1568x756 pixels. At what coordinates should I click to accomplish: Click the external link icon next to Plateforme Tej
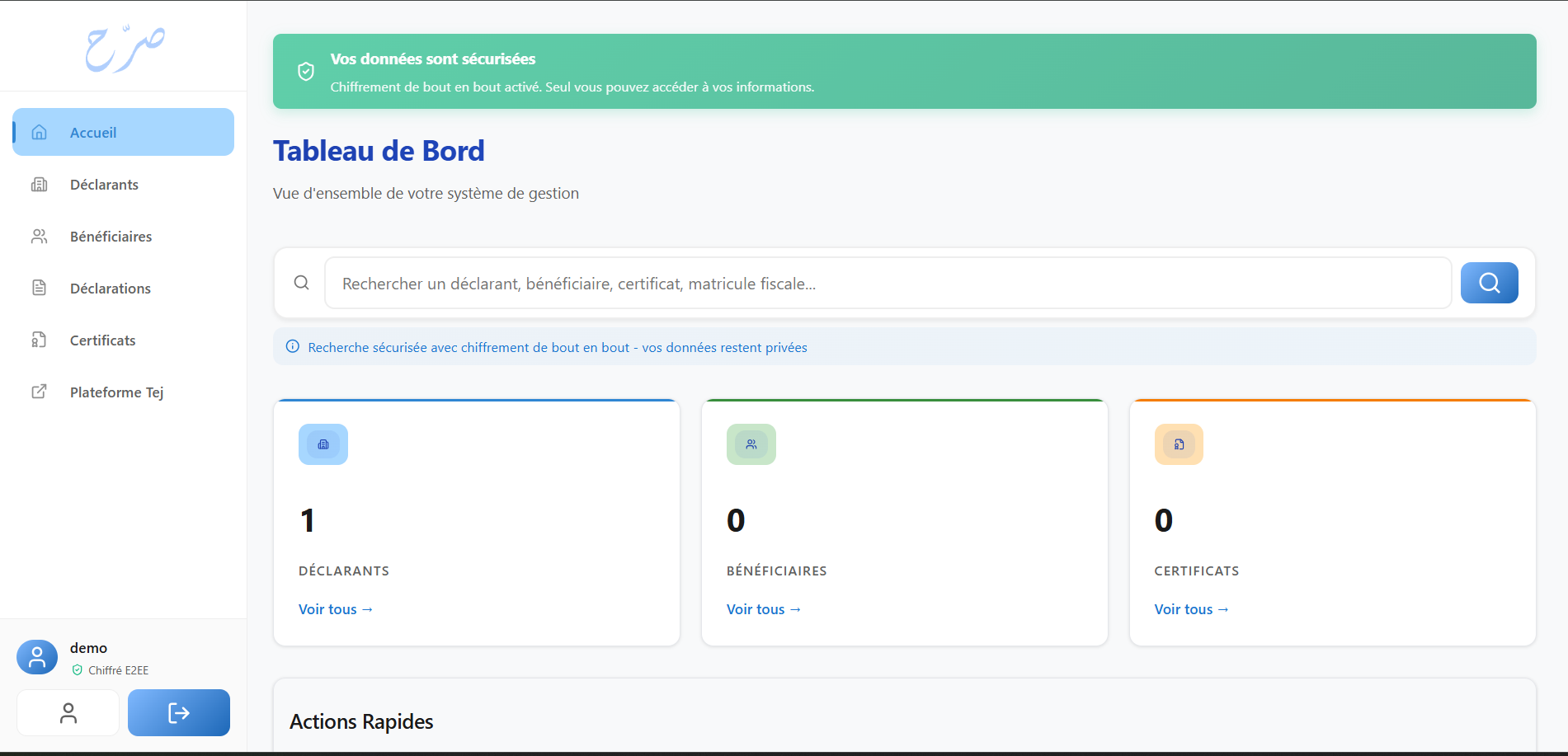pos(39,392)
